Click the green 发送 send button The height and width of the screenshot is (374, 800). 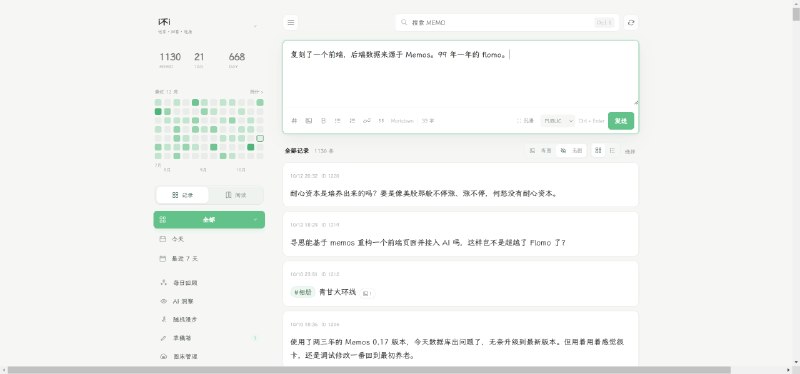point(621,121)
